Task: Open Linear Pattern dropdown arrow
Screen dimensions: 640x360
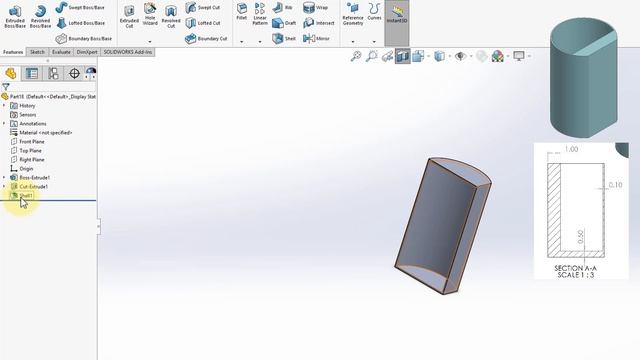Action: (x=260, y=42)
